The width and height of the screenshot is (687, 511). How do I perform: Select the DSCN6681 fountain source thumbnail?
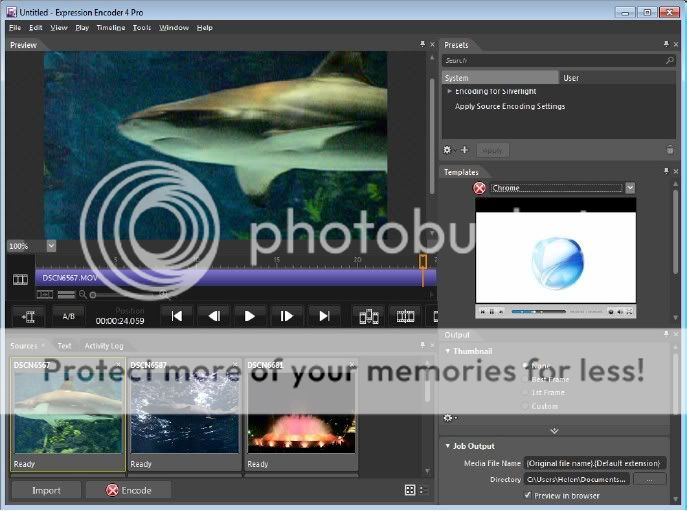[301, 415]
